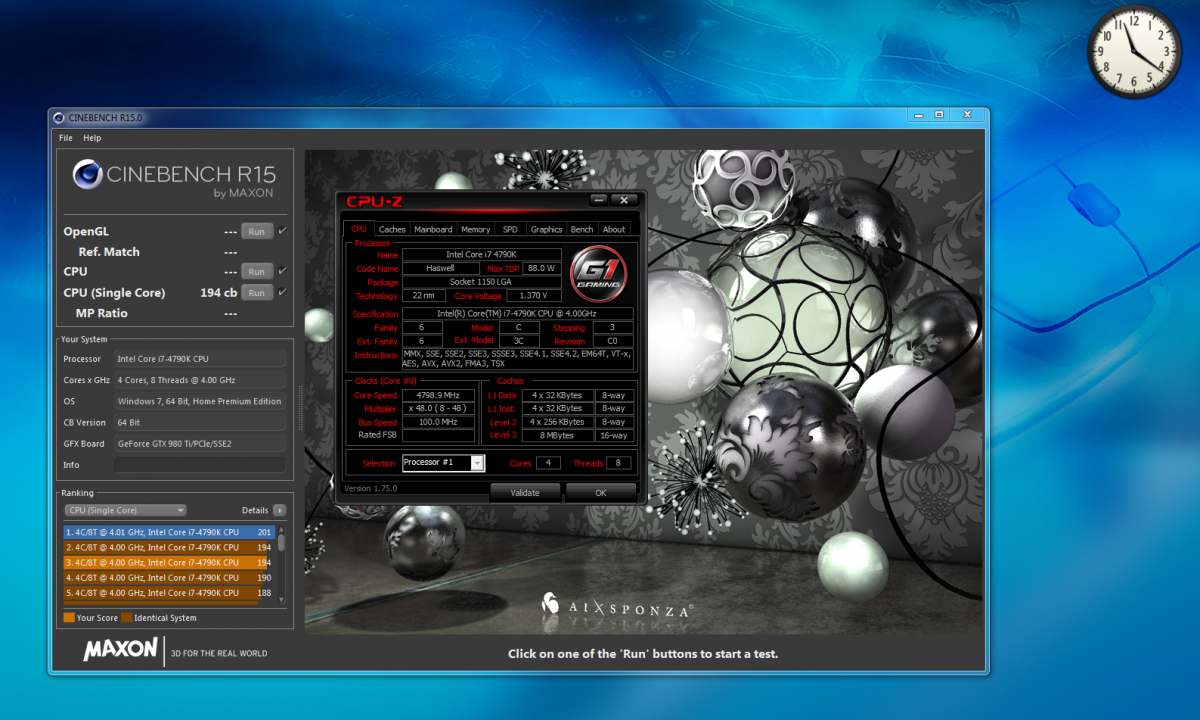Click the Code Name value "Haswell"
Screen dimensions: 1200x720
[439, 268]
